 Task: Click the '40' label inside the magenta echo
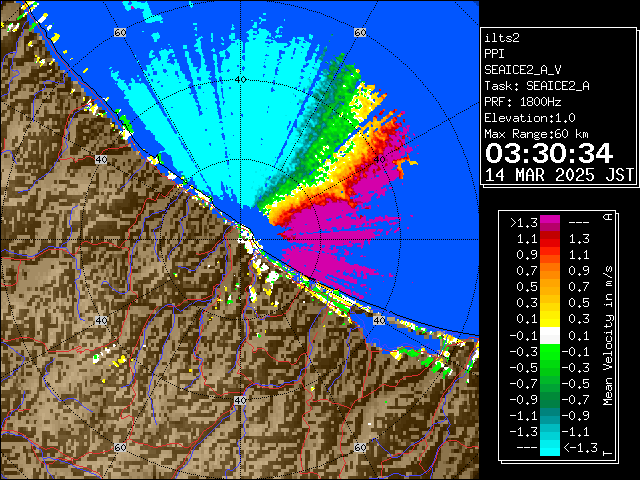coord(379,160)
